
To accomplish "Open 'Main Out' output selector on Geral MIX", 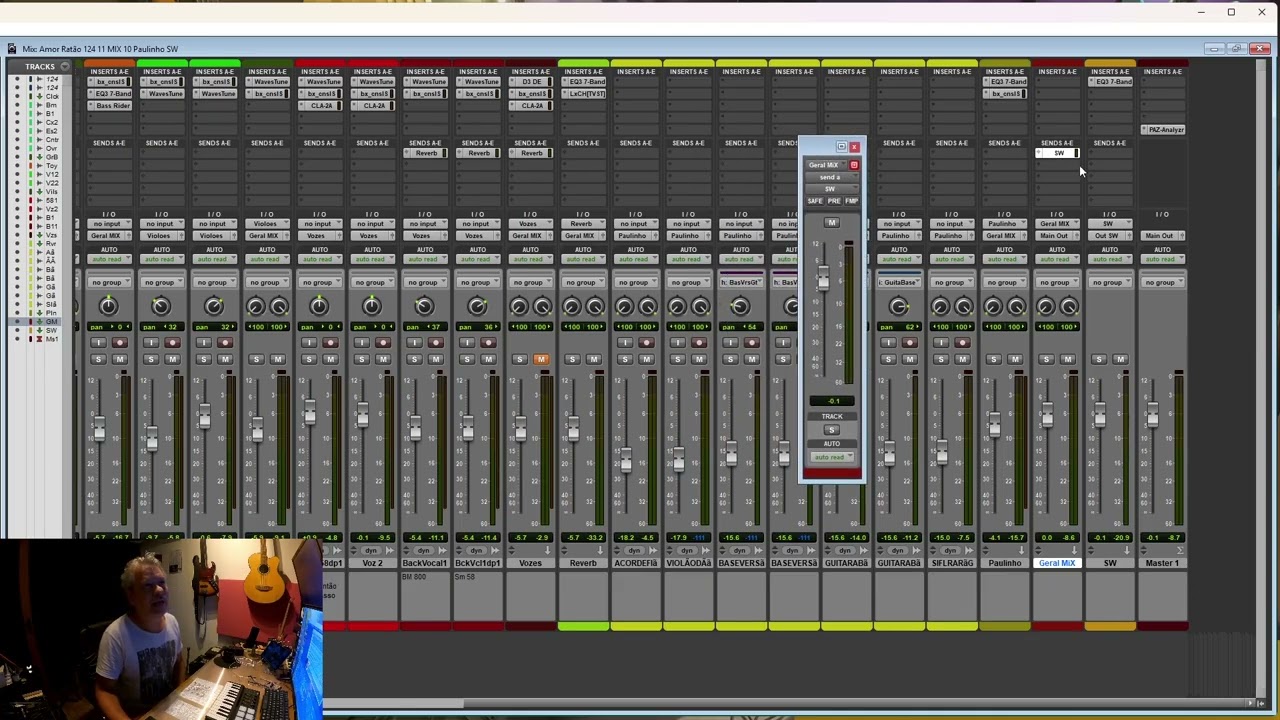I will pyautogui.click(x=1056, y=236).
